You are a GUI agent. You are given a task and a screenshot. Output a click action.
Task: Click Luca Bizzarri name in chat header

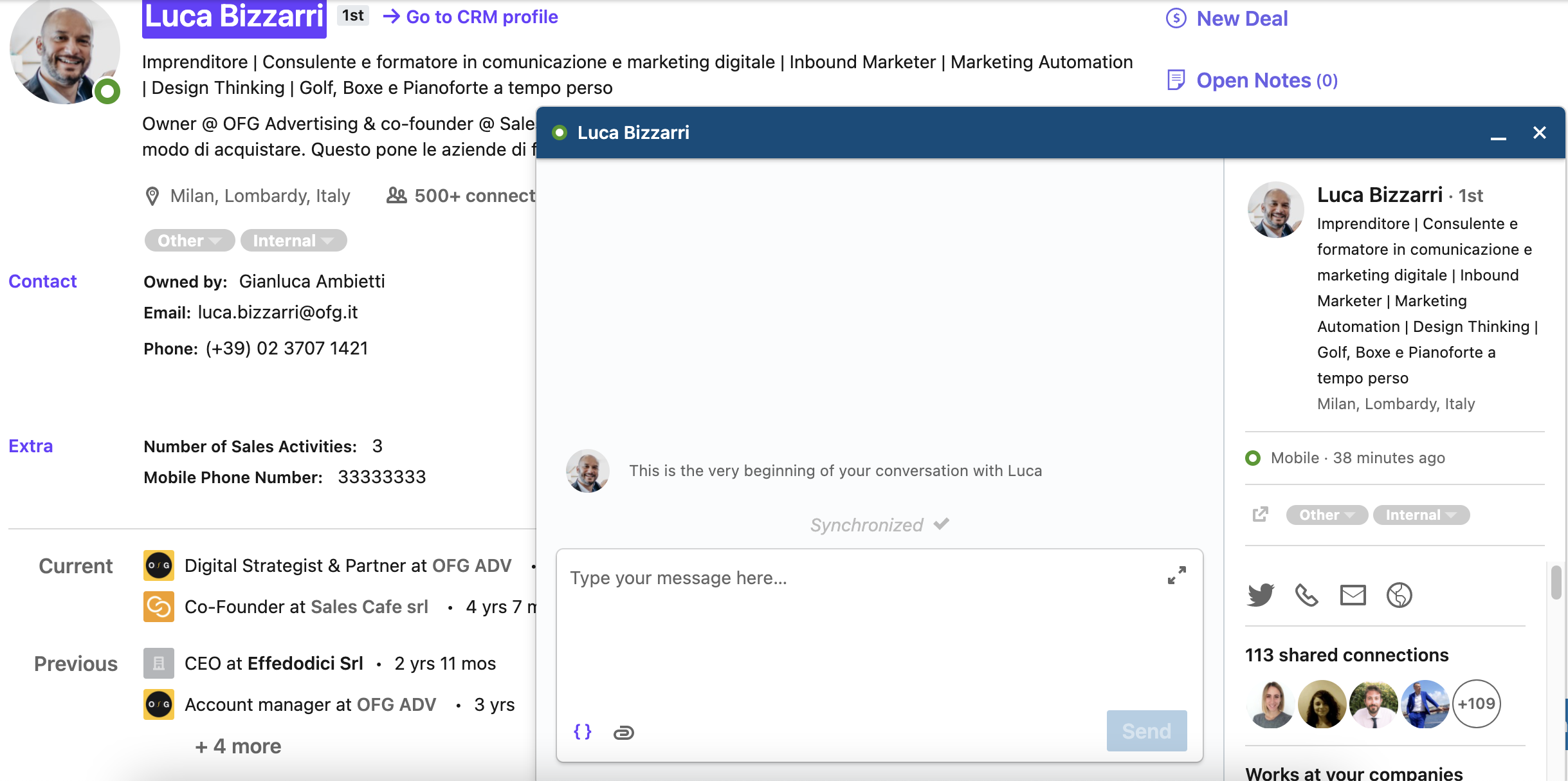coord(633,133)
